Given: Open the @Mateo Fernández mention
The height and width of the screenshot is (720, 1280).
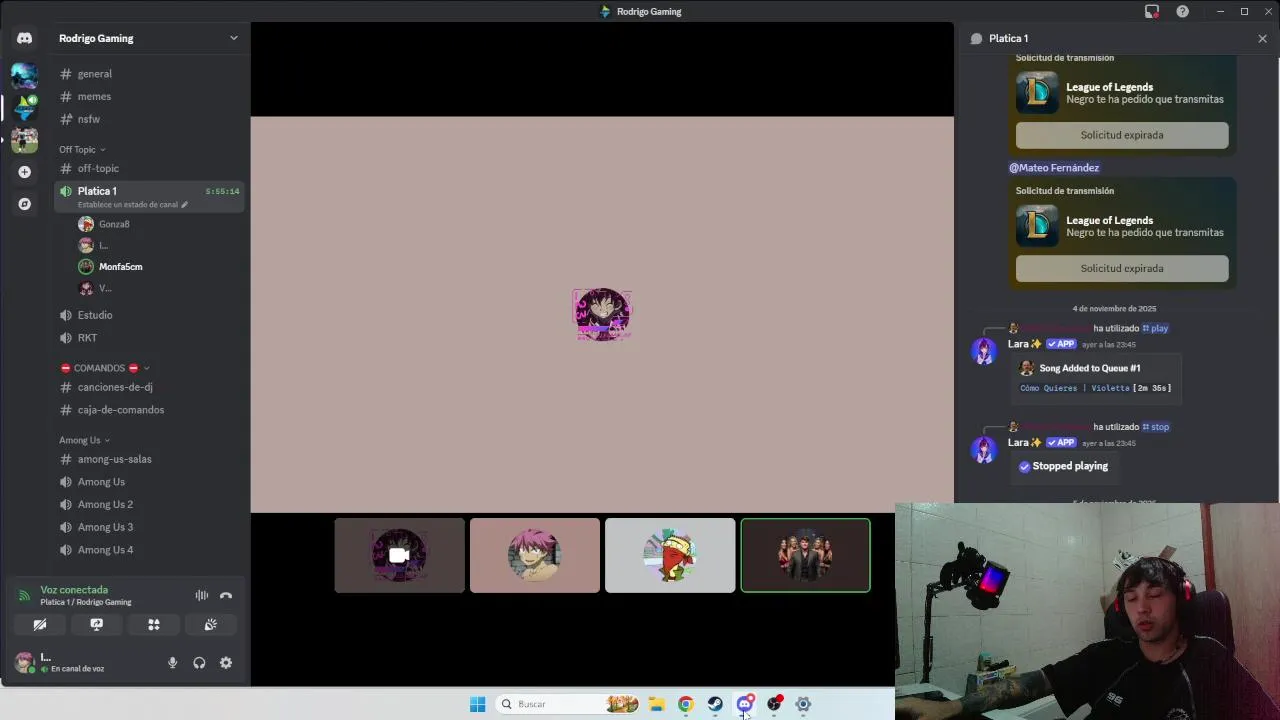Looking at the screenshot, I should (1054, 168).
